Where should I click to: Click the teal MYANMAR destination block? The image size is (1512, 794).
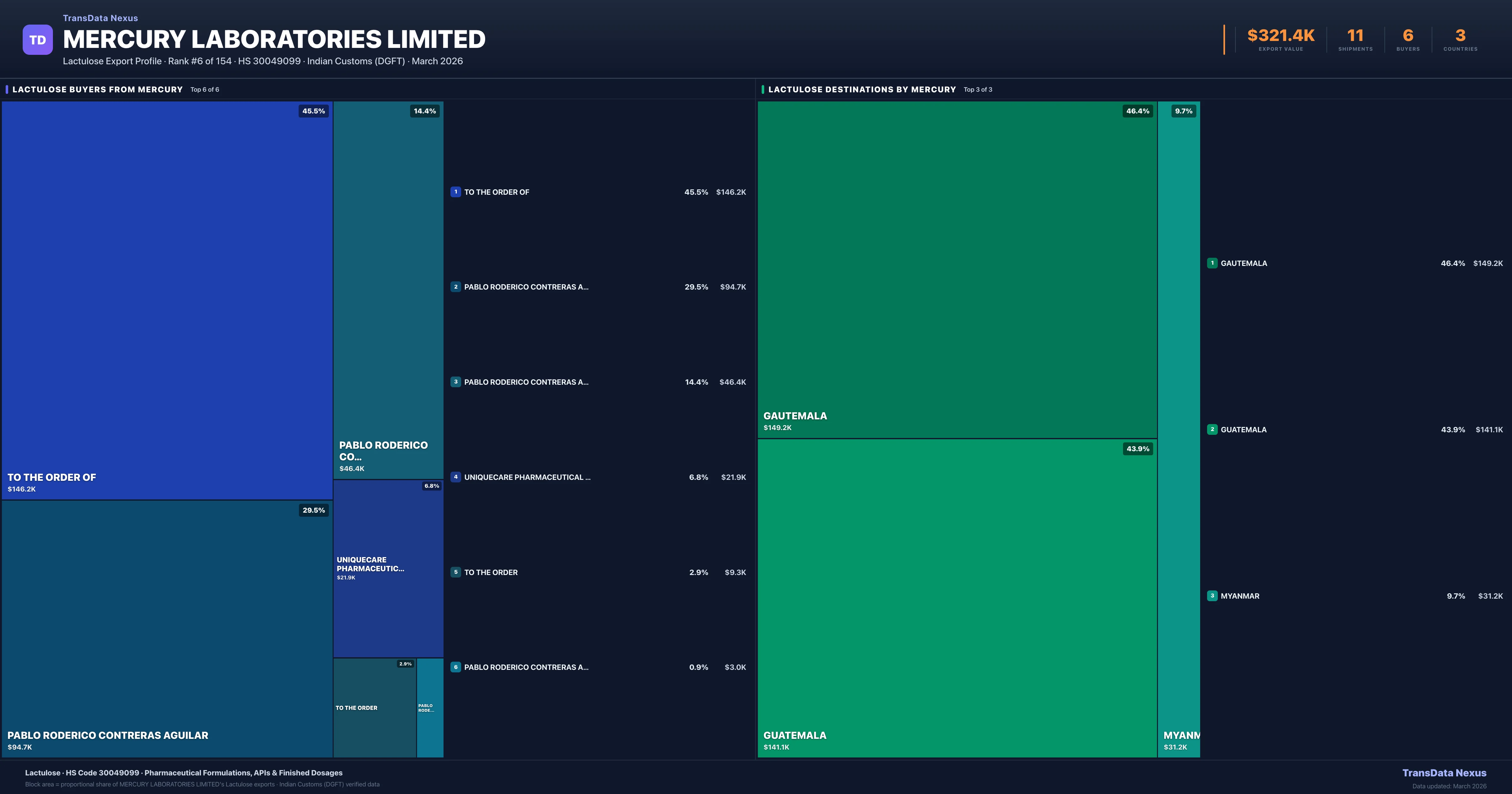pyautogui.click(x=1179, y=429)
